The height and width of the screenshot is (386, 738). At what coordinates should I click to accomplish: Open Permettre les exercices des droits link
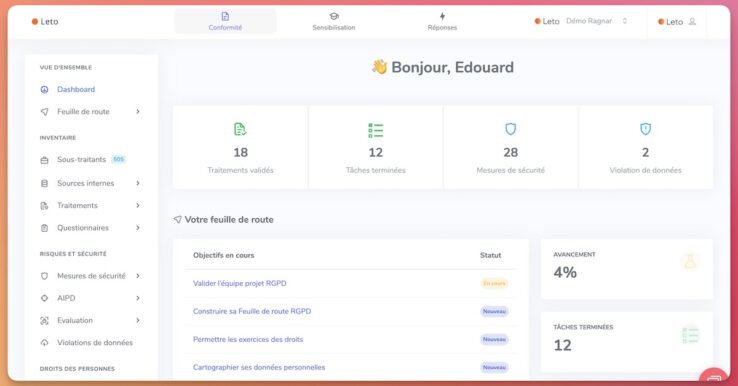click(x=248, y=339)
